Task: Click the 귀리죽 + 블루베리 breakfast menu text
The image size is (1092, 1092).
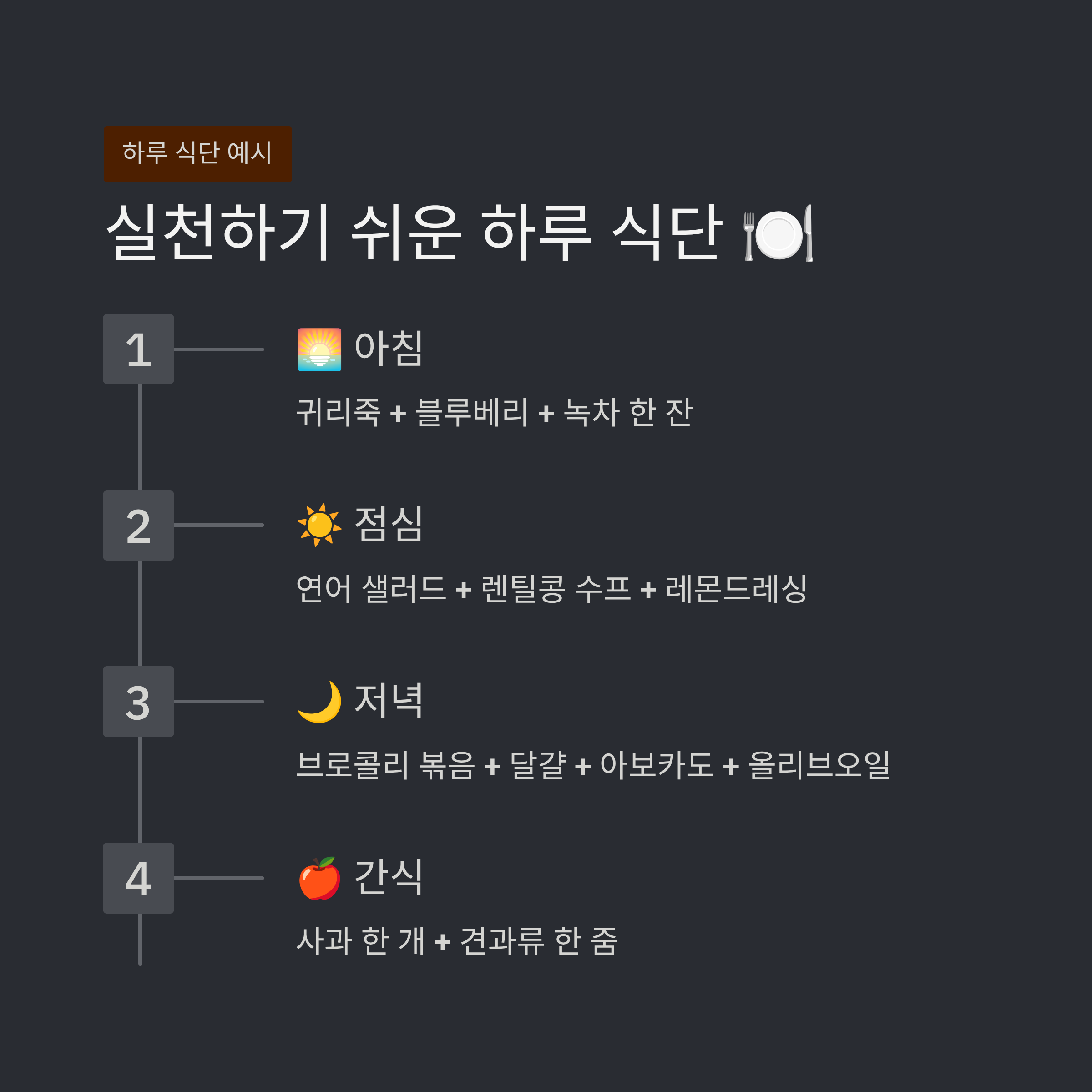Action: 495,412
